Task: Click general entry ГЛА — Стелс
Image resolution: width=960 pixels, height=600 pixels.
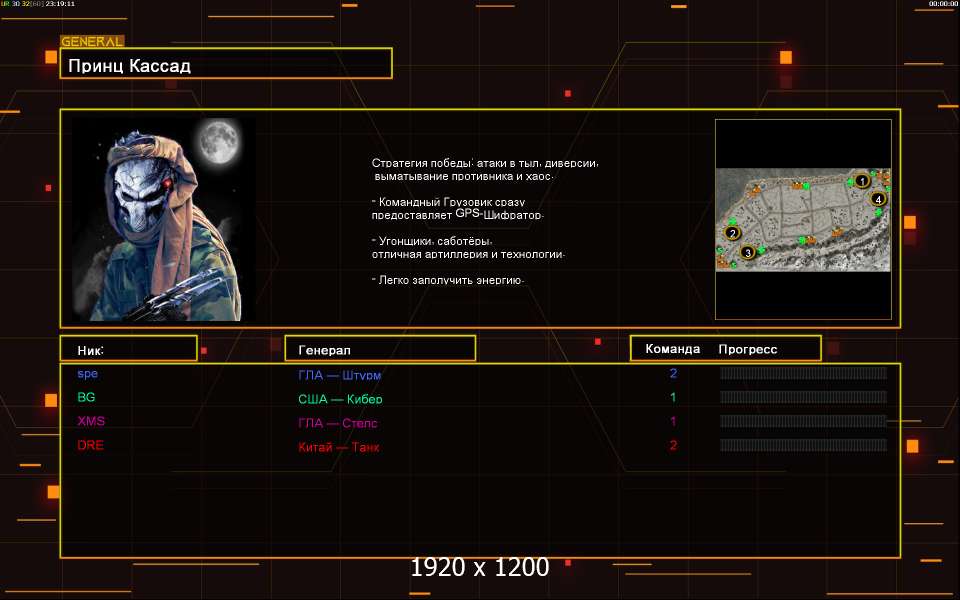Action: pos(338,422)
